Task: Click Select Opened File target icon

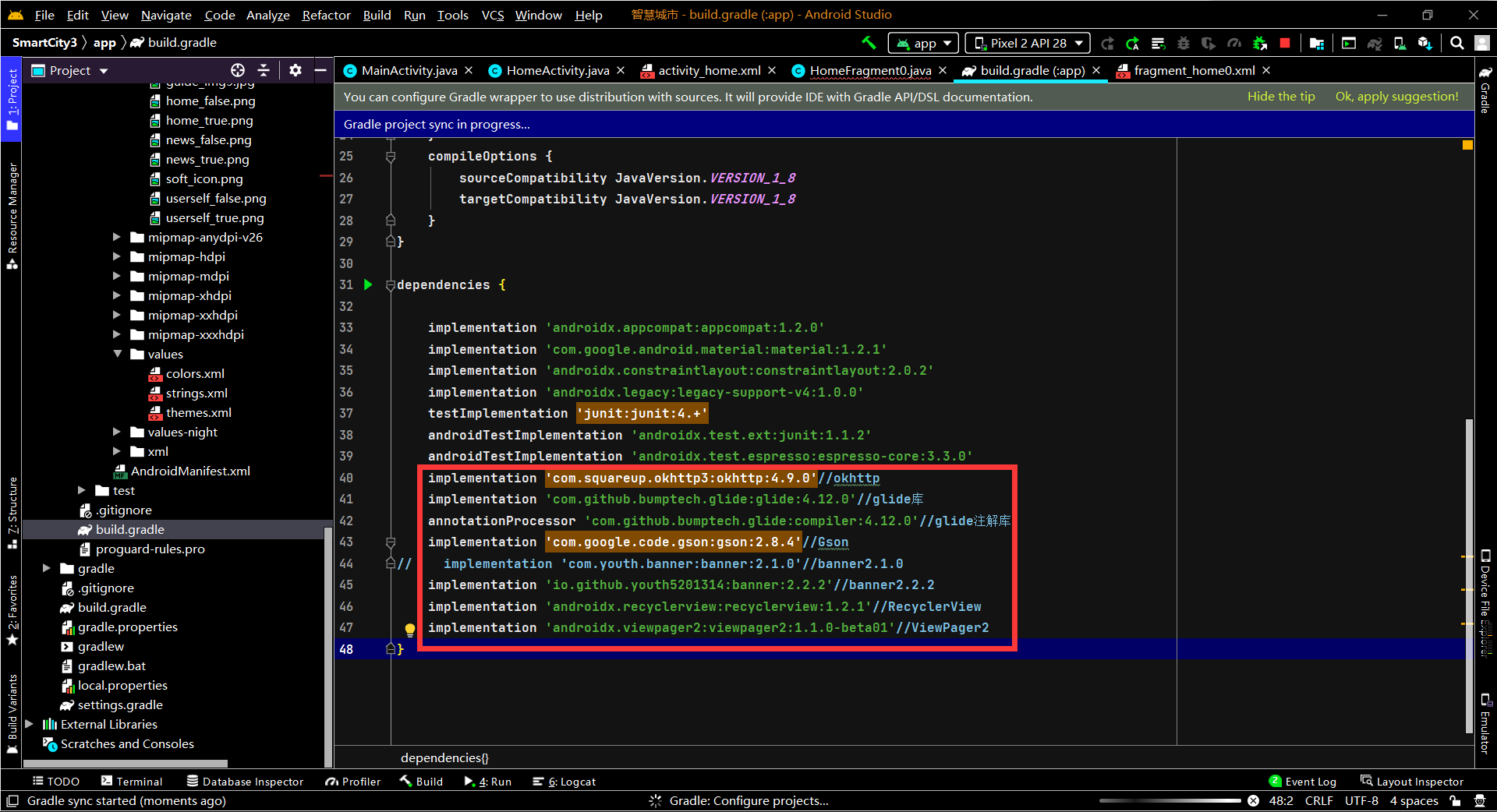Action: pos(238,70)
